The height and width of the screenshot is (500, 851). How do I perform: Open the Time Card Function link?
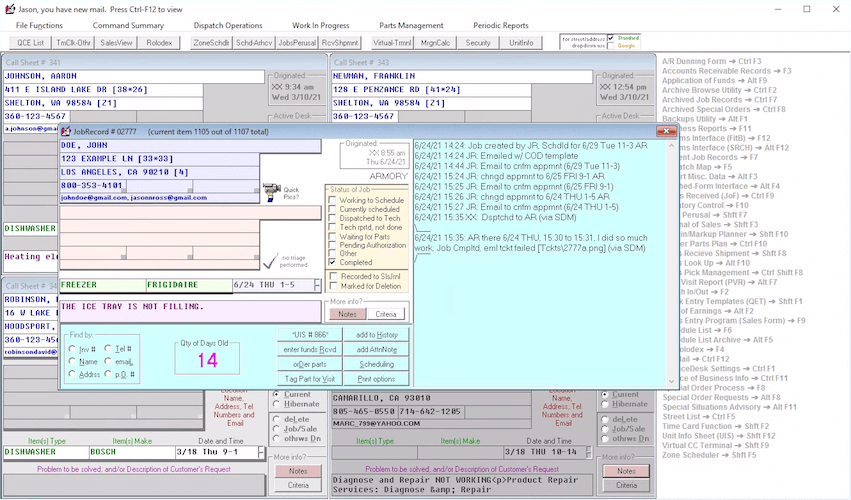click(715, 426)
